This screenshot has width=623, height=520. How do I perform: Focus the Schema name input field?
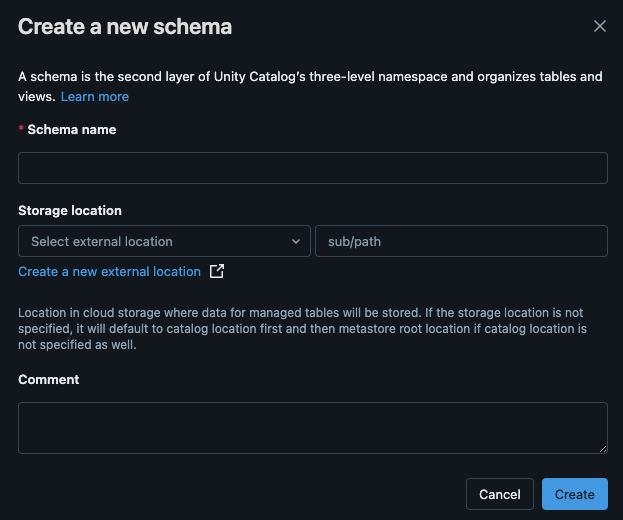pos(313,168)
